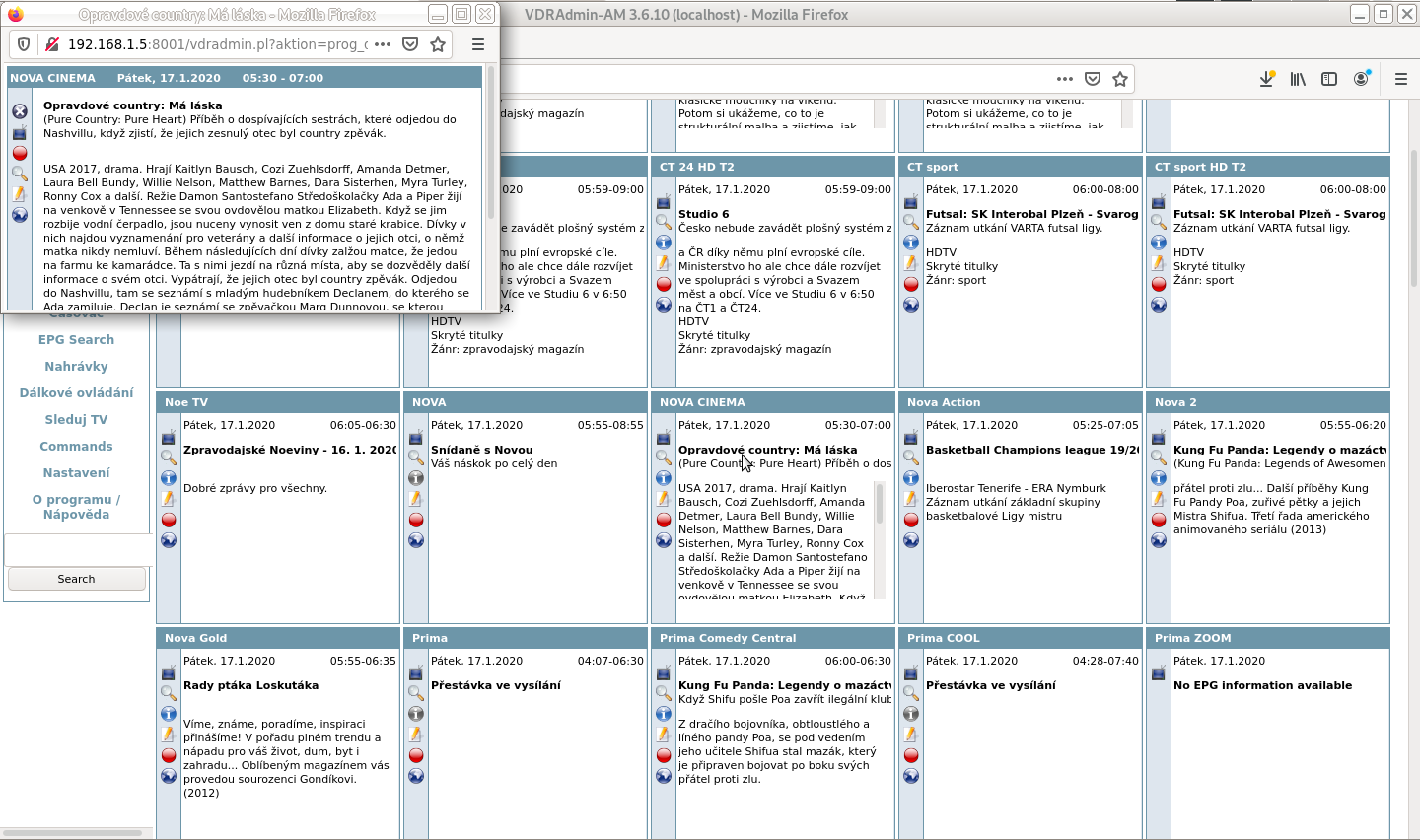This screenshot has height=840, width=1420.
Task: Search repeats of Basketball Champions league
Action: 911,457
